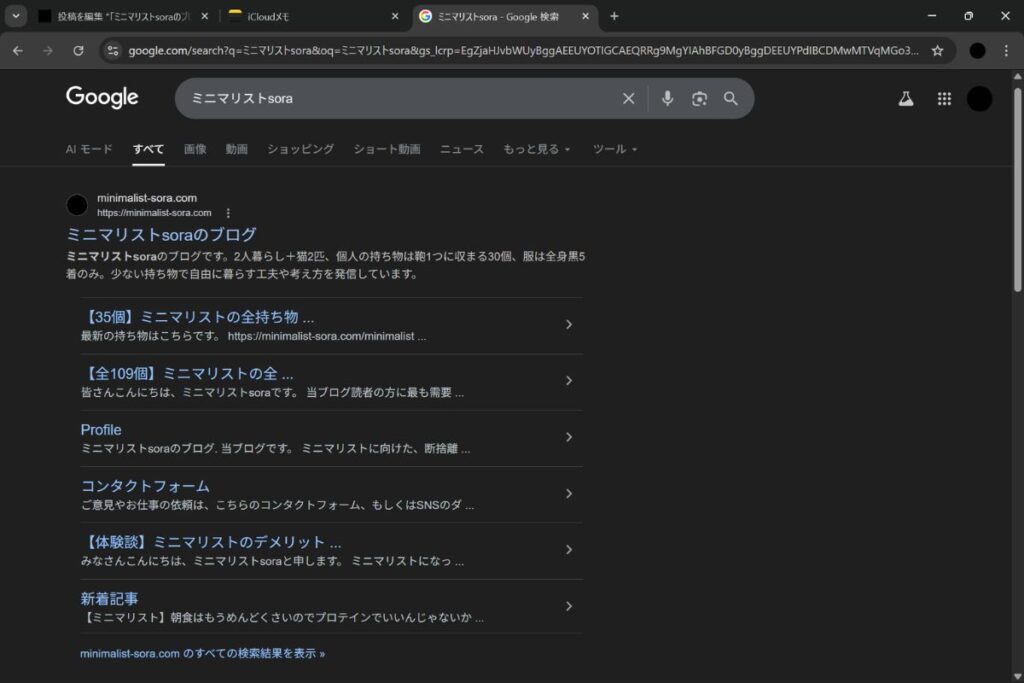Expand the もっと見る dropdown

click(x=537, y=149)
